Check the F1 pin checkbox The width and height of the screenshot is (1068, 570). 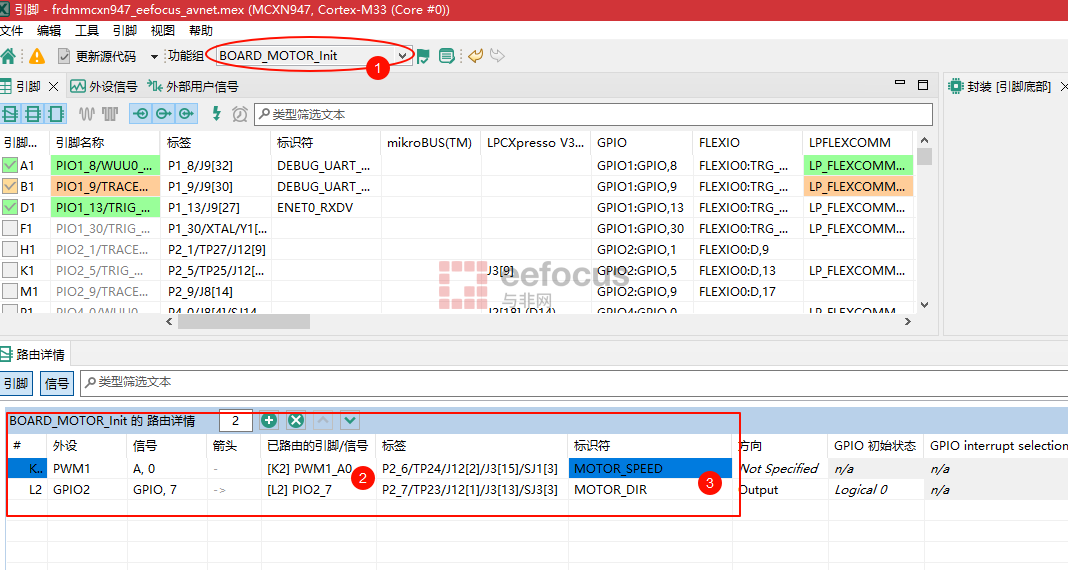[x=10, y=228]
